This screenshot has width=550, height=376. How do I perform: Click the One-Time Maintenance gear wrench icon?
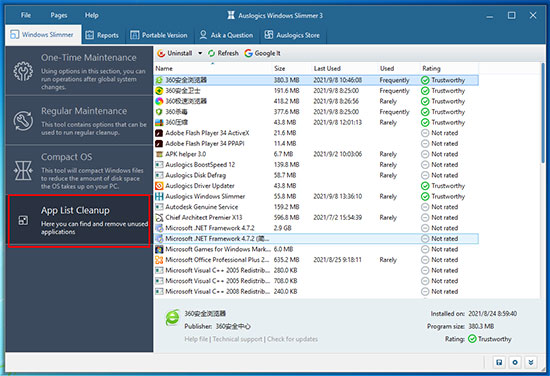point(23,71)
